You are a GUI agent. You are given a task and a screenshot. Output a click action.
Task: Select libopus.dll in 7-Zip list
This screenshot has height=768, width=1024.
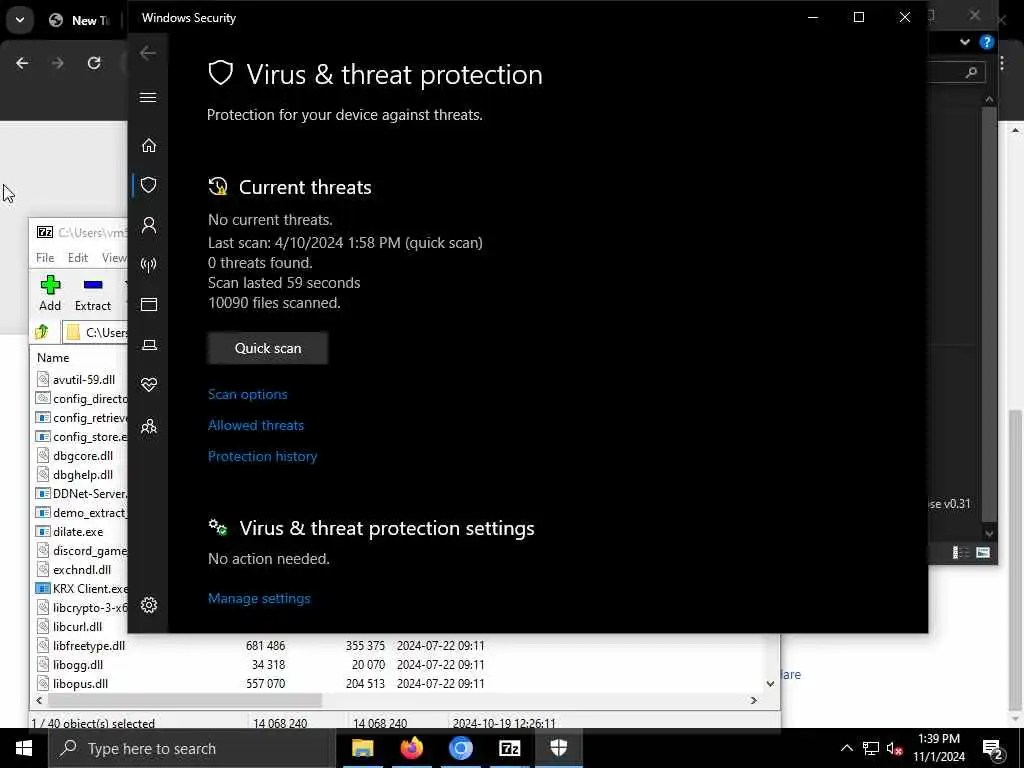click(80, 684)
